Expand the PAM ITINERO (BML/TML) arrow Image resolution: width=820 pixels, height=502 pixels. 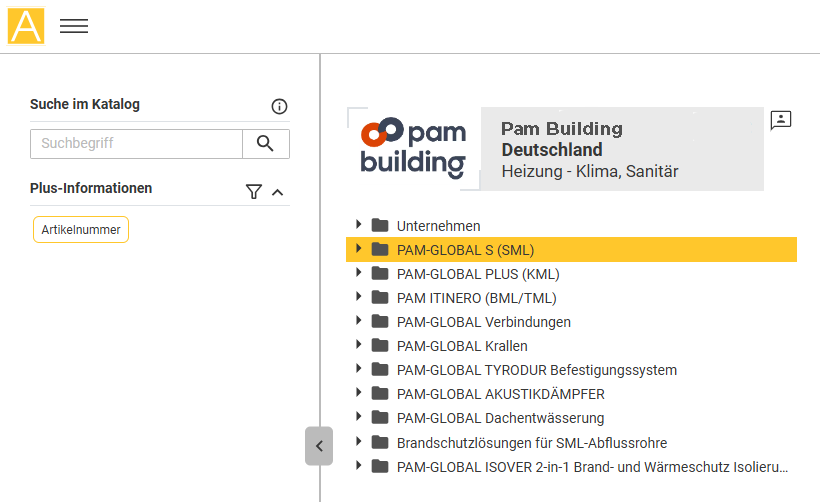coord(359,296)
